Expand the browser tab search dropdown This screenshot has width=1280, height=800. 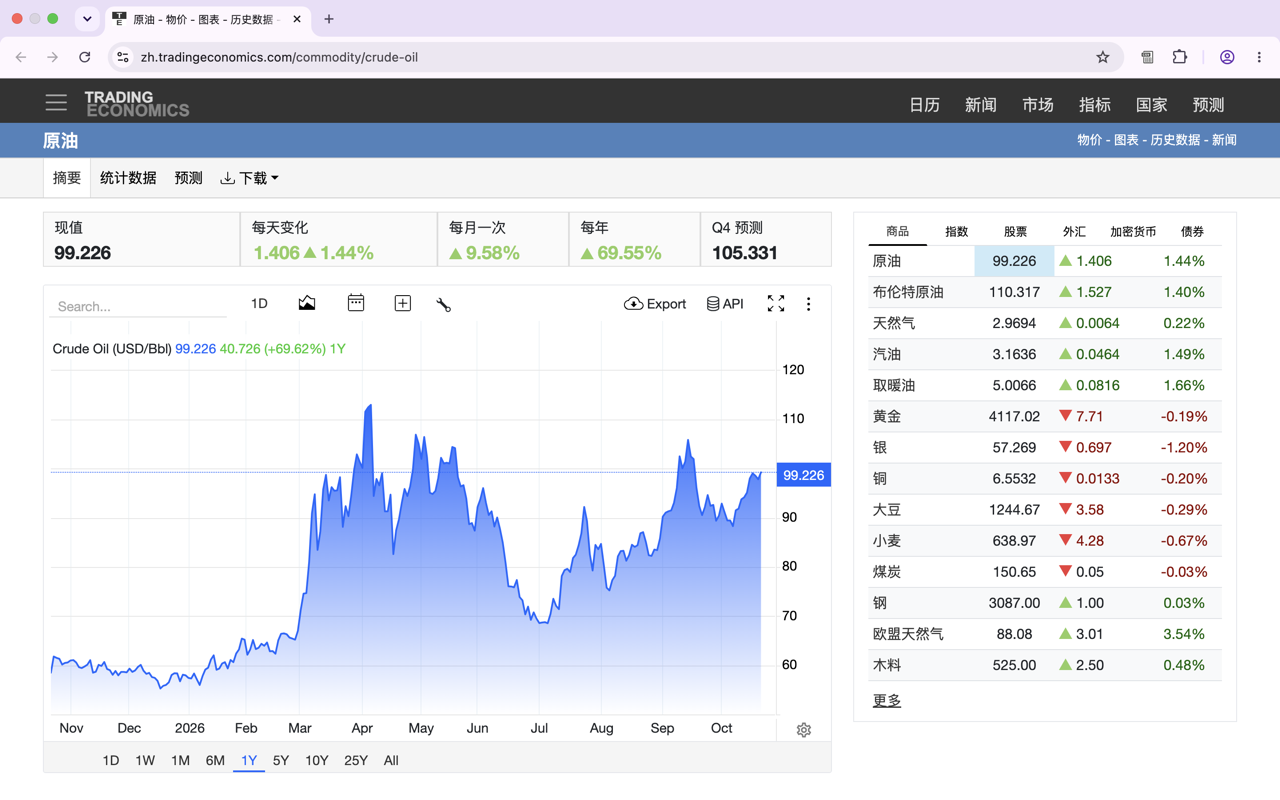[x=87, y=19]
